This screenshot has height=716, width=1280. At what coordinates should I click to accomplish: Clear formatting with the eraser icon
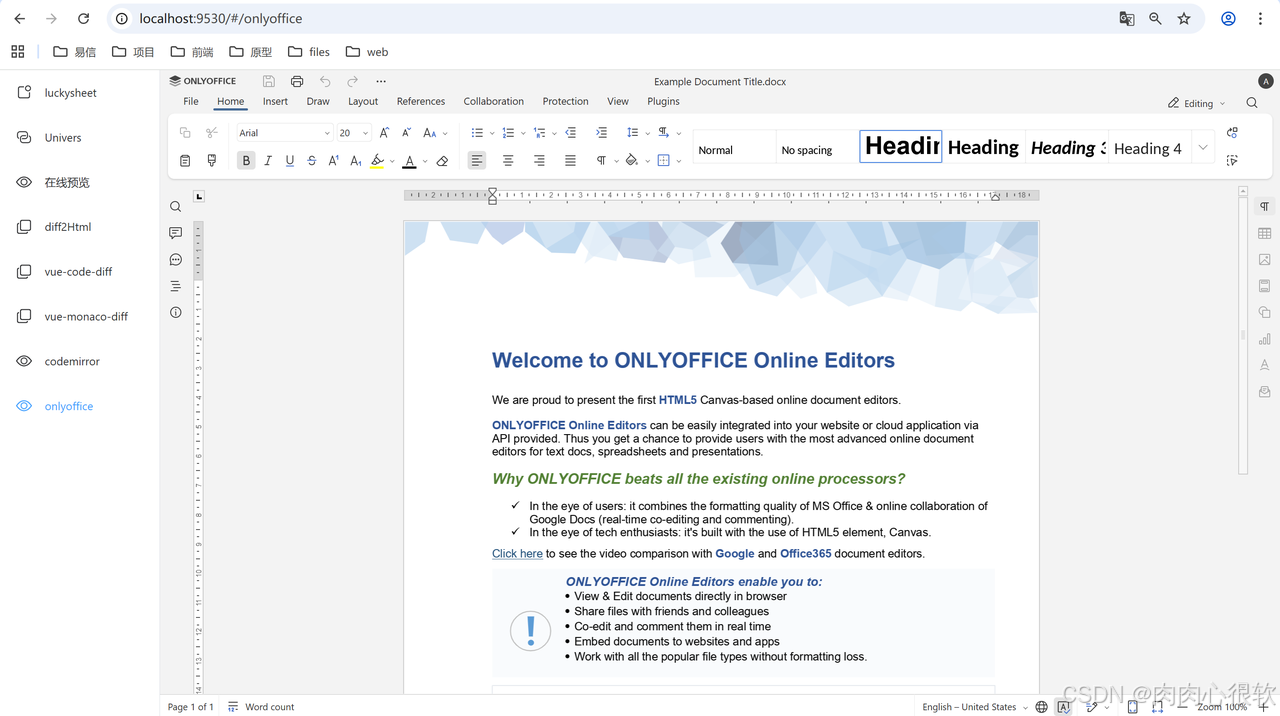coord(442,160)
